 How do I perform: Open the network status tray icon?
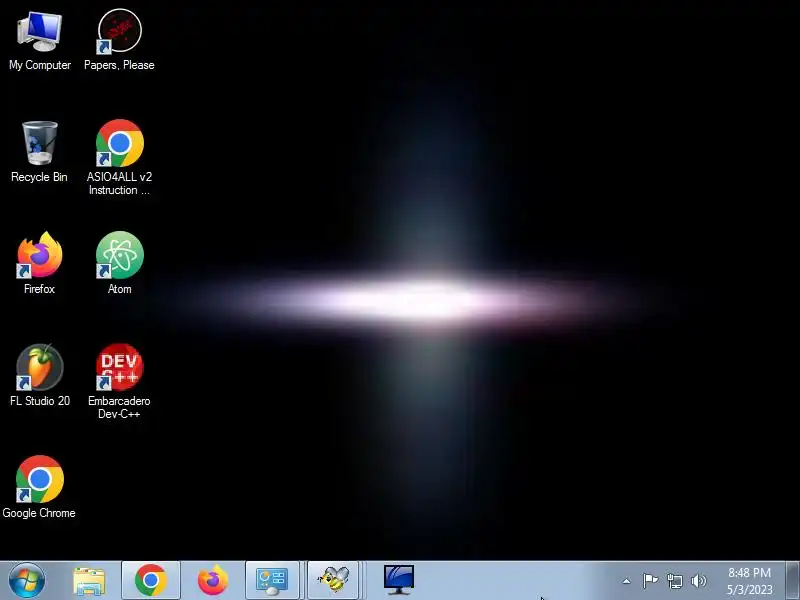674,581
